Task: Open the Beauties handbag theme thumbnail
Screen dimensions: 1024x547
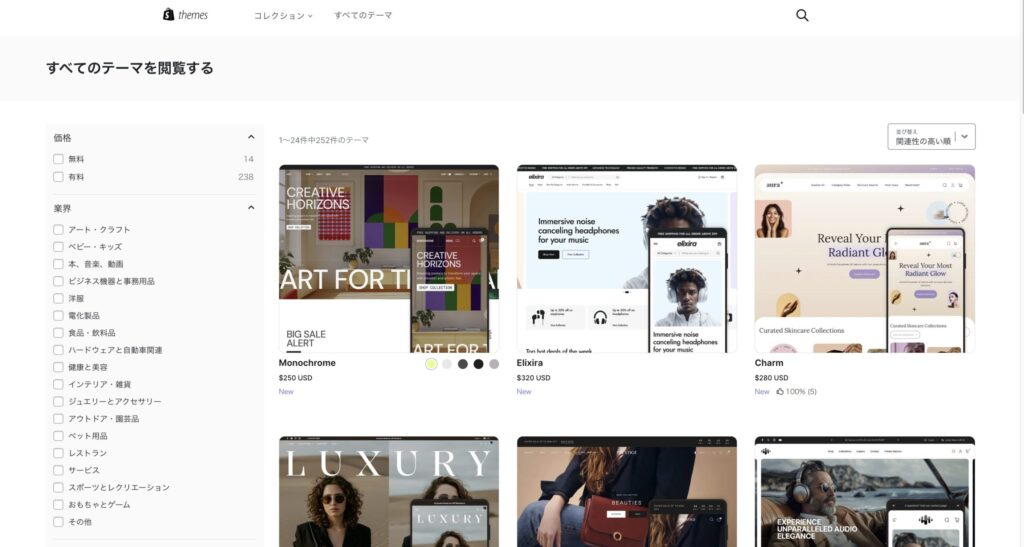Action: [x=626, y=492]
